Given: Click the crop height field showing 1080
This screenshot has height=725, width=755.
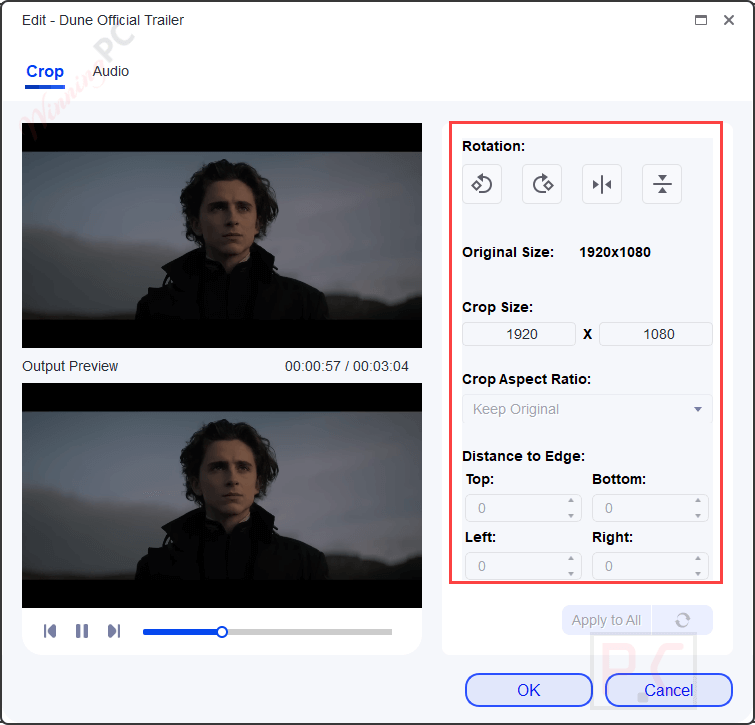Looking at the screenshot, I should 656,334.
